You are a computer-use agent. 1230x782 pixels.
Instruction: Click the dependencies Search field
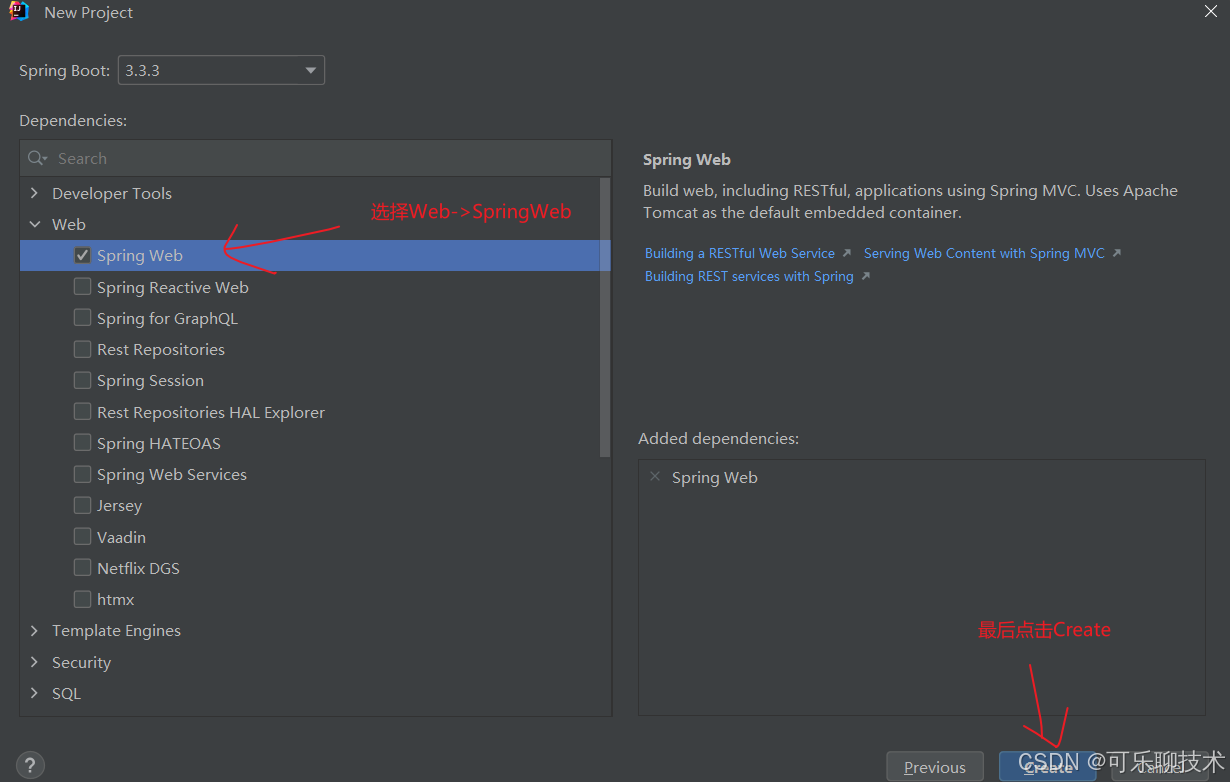click(315, 158)
